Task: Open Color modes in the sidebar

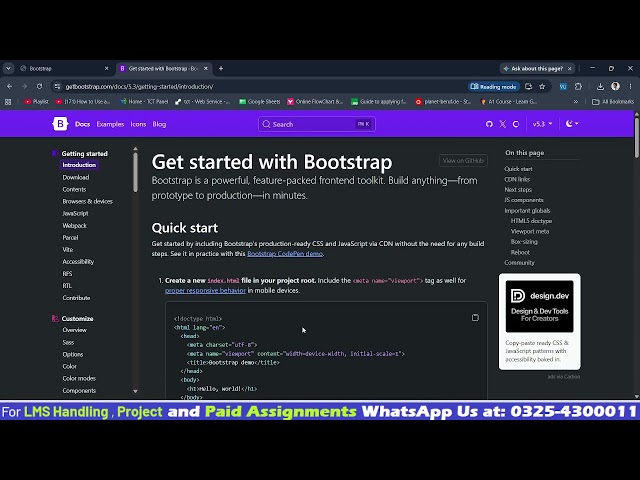Action: pos(79,378)
